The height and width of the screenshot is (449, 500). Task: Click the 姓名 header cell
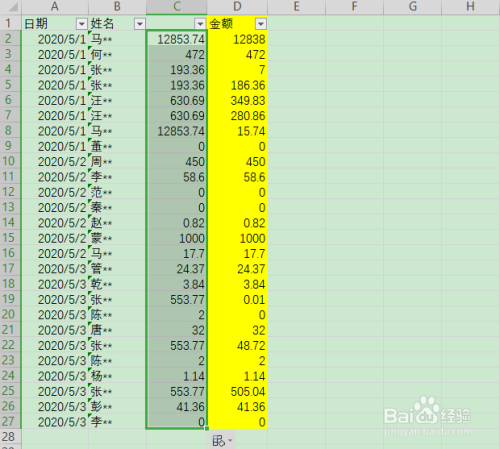tap(117, 24)
